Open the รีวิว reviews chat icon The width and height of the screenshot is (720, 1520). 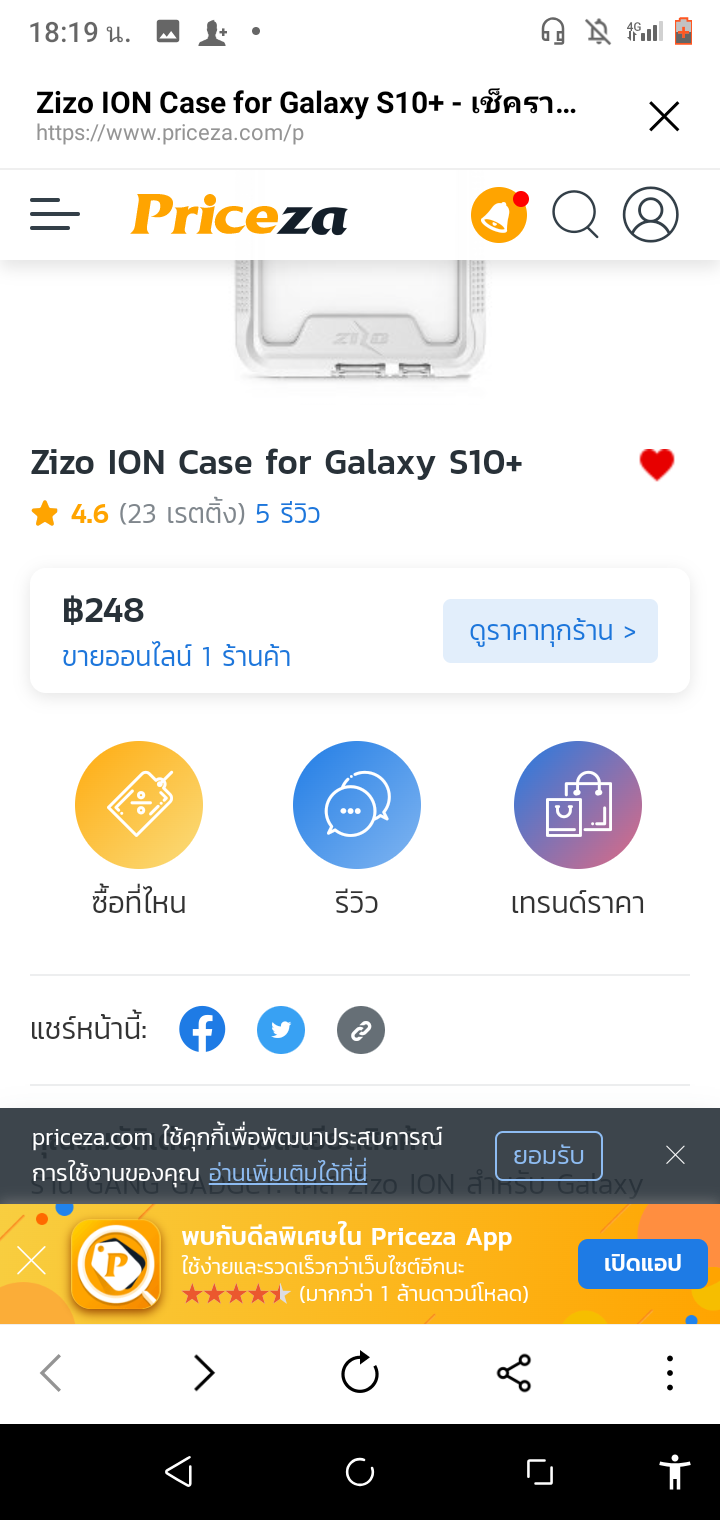pos(357,805)
